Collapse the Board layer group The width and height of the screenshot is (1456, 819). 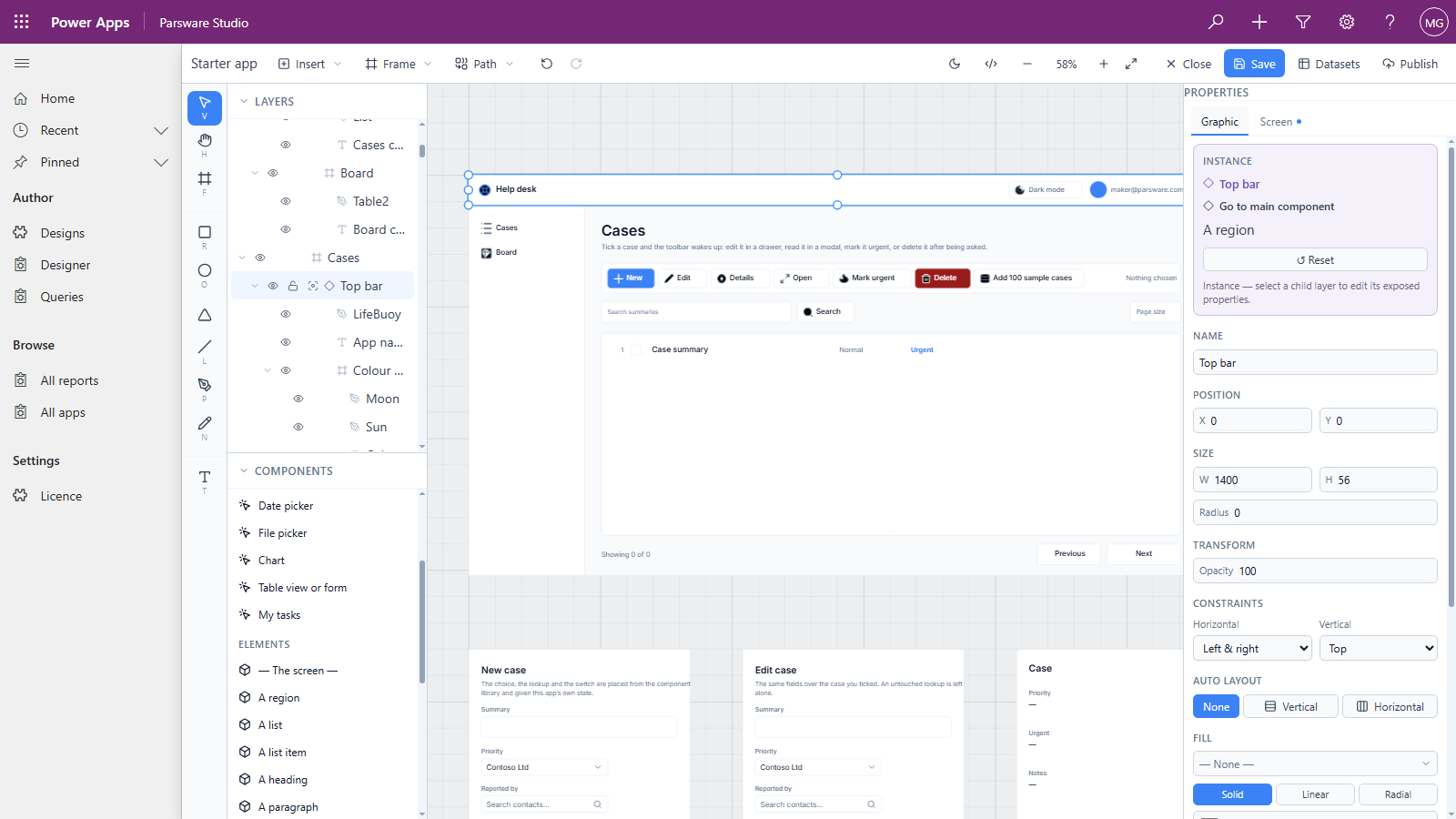pyautogui.click(x=255, y=173)
